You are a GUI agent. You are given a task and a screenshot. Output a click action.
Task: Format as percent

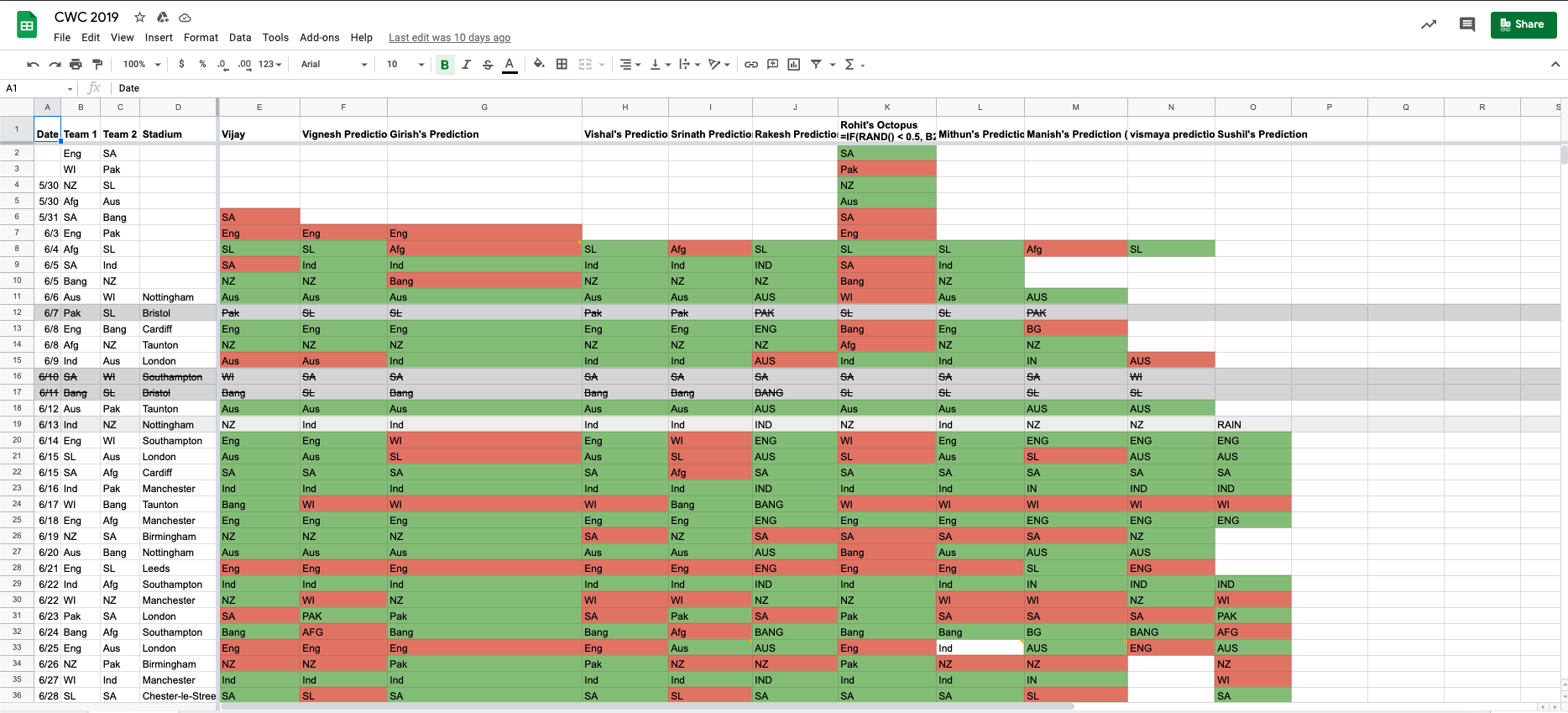pos(202,65)
